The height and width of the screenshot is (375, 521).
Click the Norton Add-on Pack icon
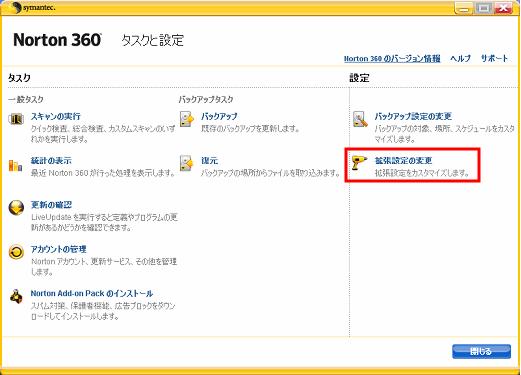pos(16,296)
